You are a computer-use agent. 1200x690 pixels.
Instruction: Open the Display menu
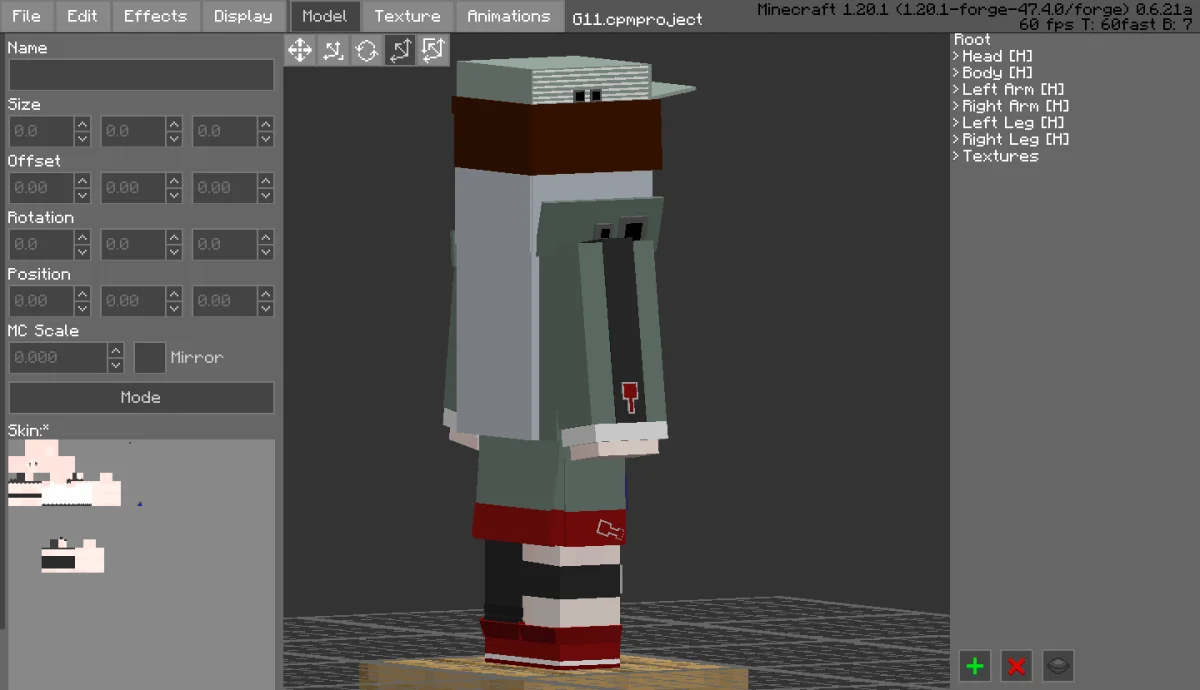pos(243,16)
